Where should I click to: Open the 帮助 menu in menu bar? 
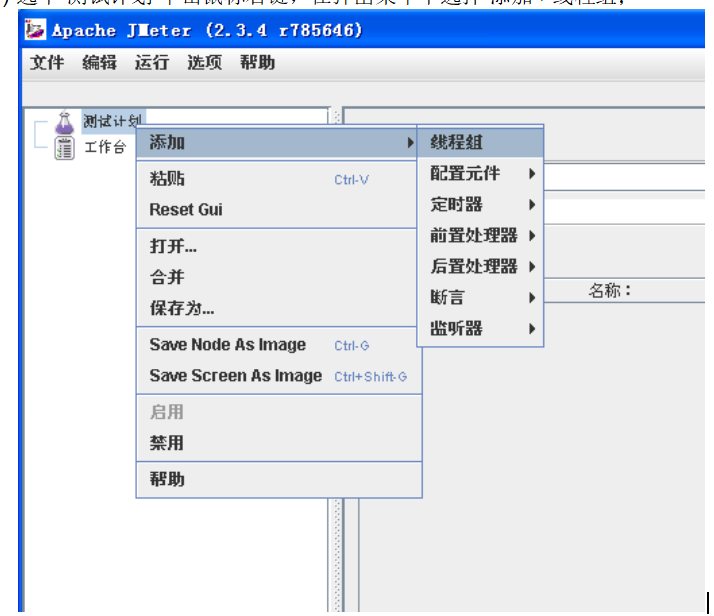tap(257, 62)
